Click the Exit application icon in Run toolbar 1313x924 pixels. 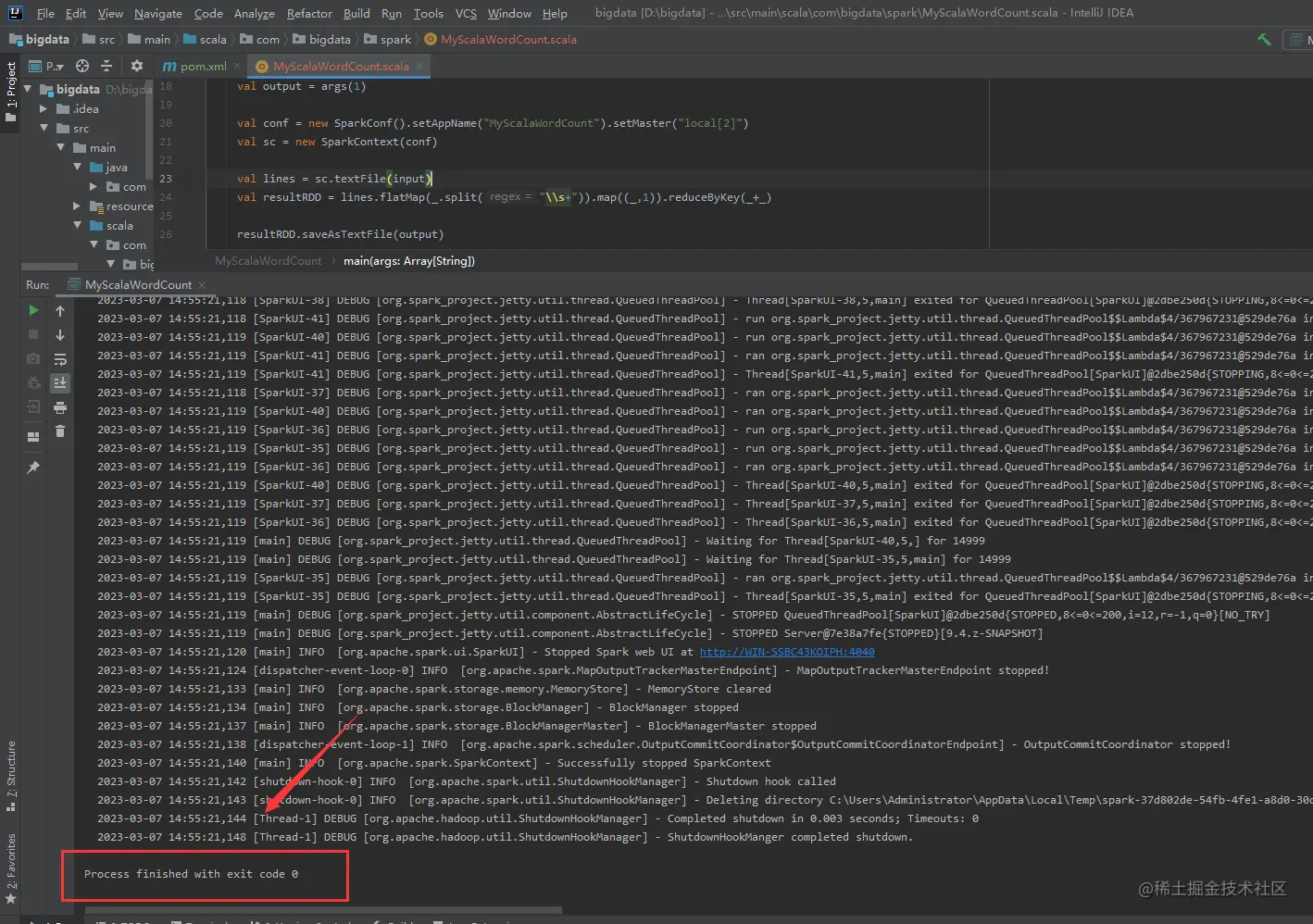(x=33, y=406)
